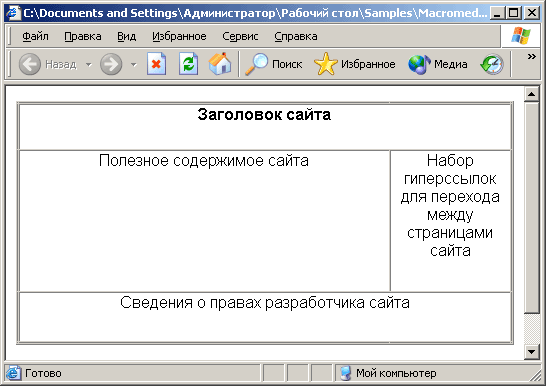Click the vertical scrollbar down arrow
Image resolution: width=546 pixels, height=386 pixels.
pyautogui.click(x=531, y=351)
